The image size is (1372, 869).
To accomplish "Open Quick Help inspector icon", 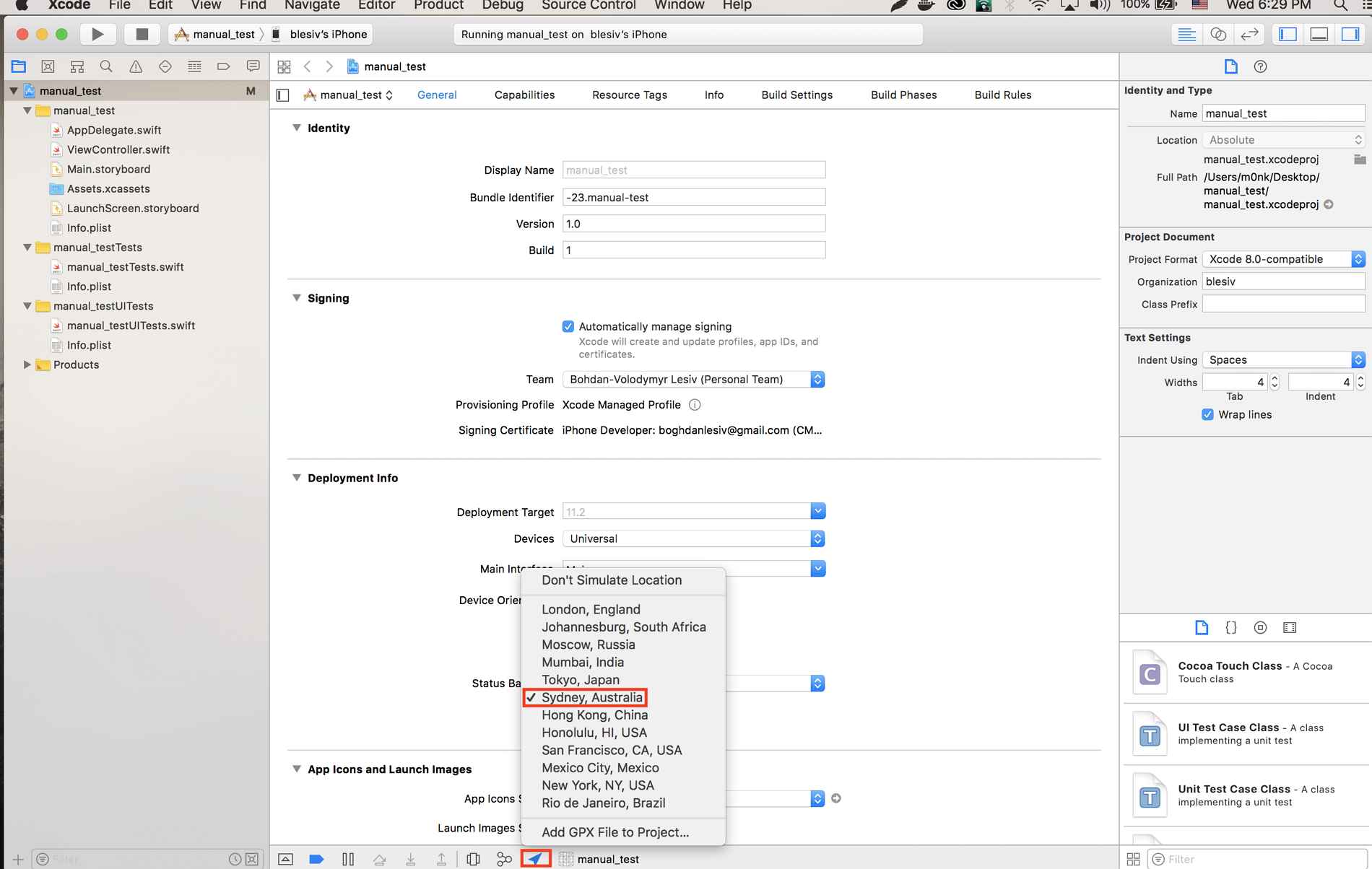I will pyautogui.click(x=1260, y=66).
